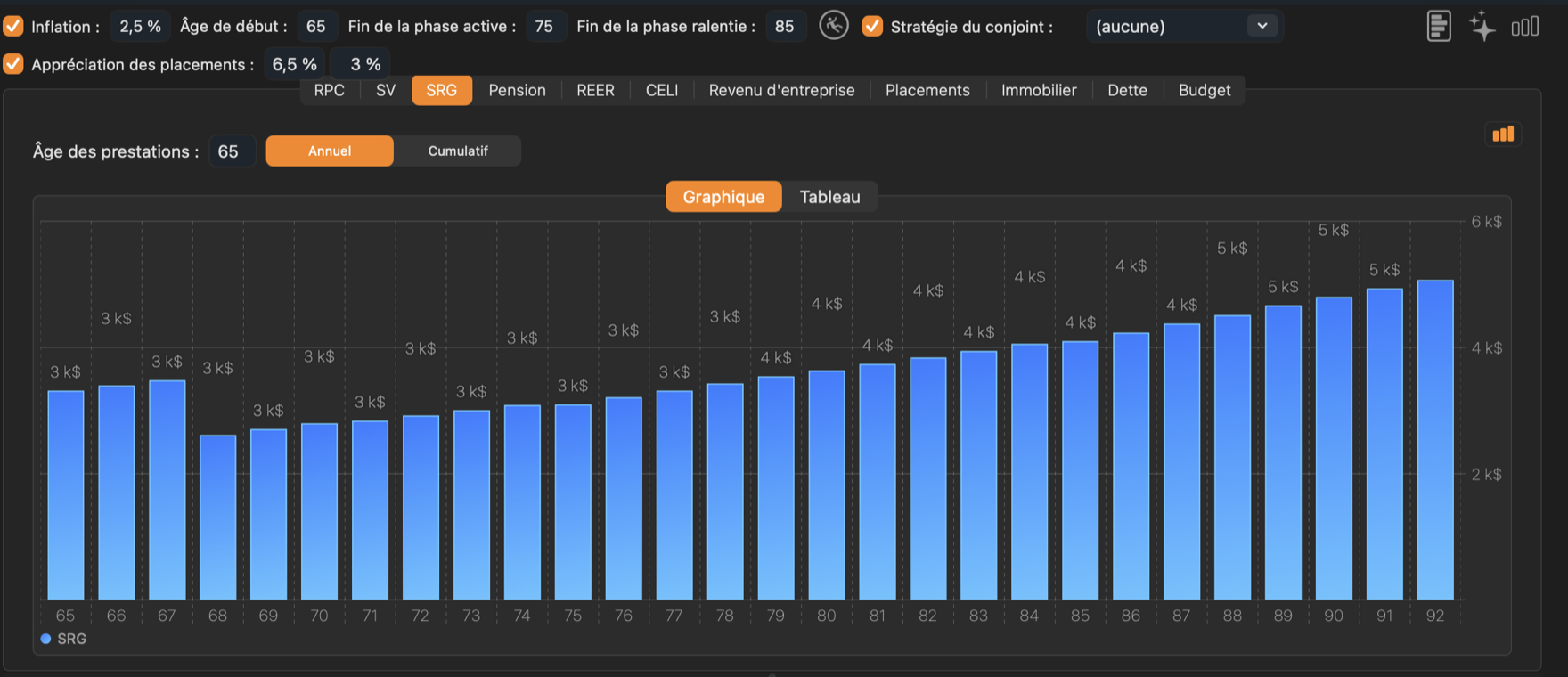The image size is (1568, 677).
Task: Click the 85 x-axis age label
Action: point(1080,616)
